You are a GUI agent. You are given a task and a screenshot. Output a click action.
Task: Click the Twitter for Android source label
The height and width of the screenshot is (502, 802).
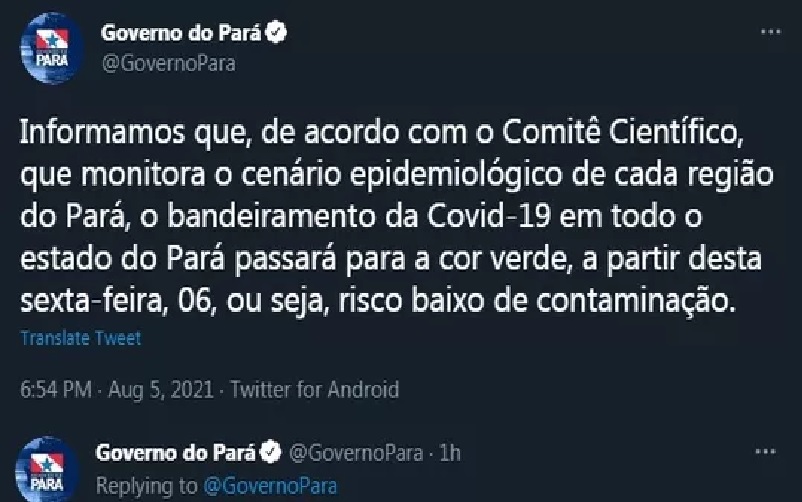tap(318, 389)
